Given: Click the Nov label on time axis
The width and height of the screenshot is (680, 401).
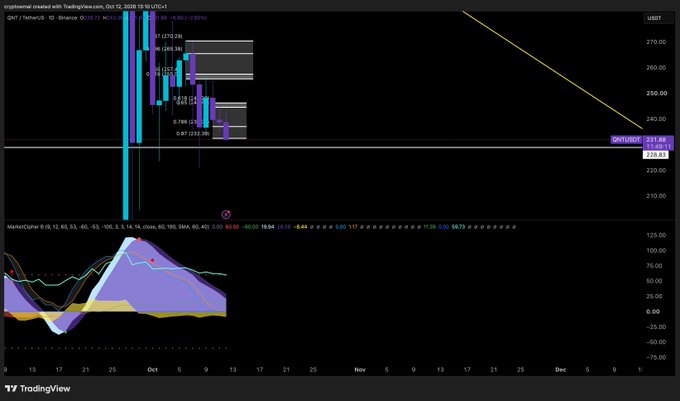Looking at the screenshot, I should tap(360, 370).
